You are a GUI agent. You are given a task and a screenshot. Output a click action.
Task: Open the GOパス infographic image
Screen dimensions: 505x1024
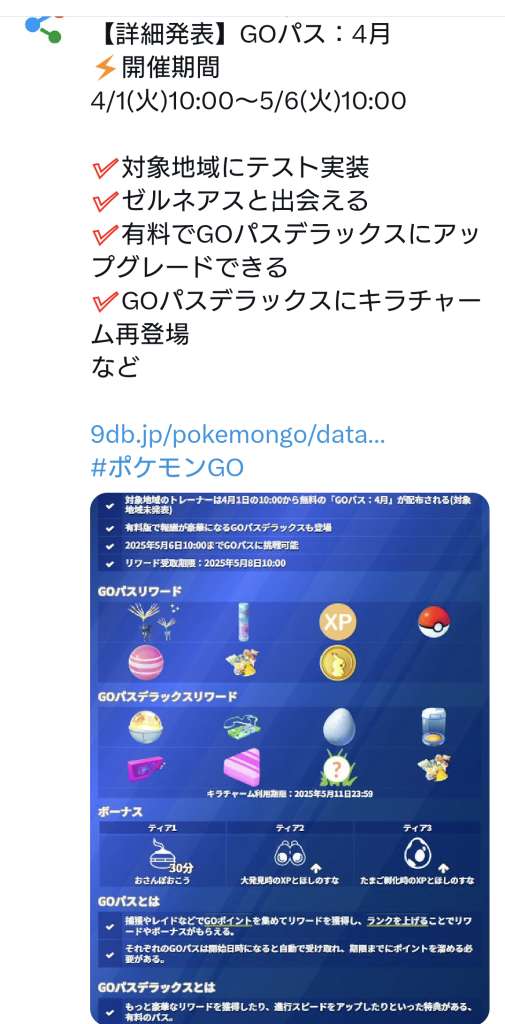pos(289,758)
